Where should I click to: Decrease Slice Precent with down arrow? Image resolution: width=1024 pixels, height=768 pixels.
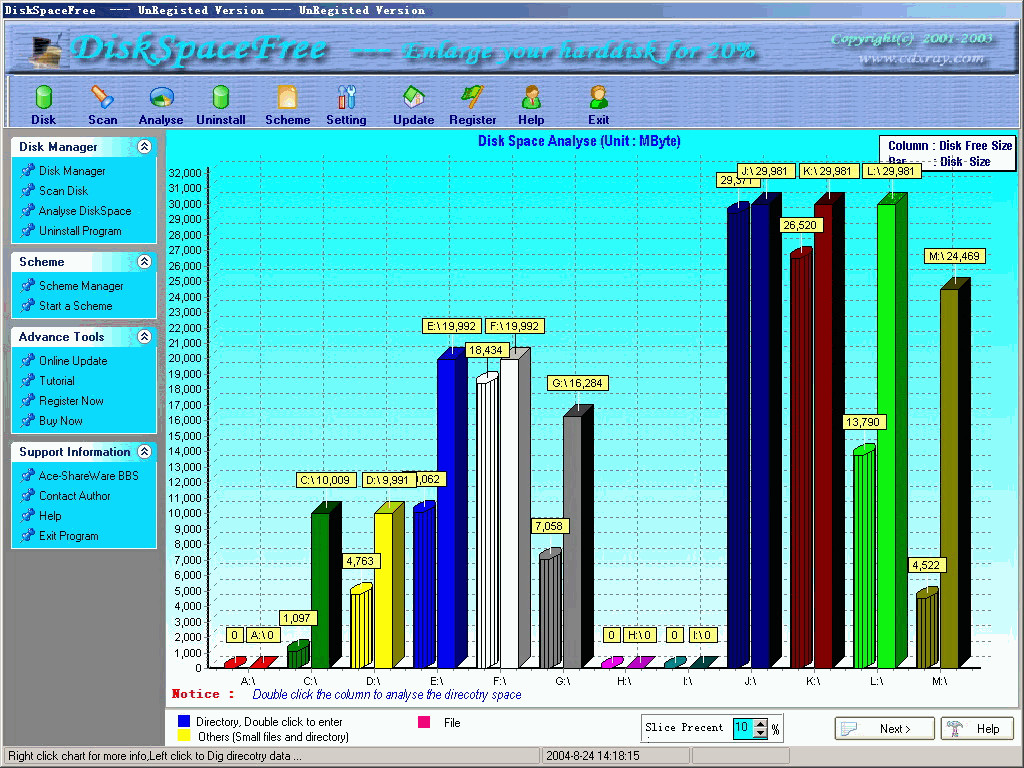pyautogui.click(x=760, y=733)
